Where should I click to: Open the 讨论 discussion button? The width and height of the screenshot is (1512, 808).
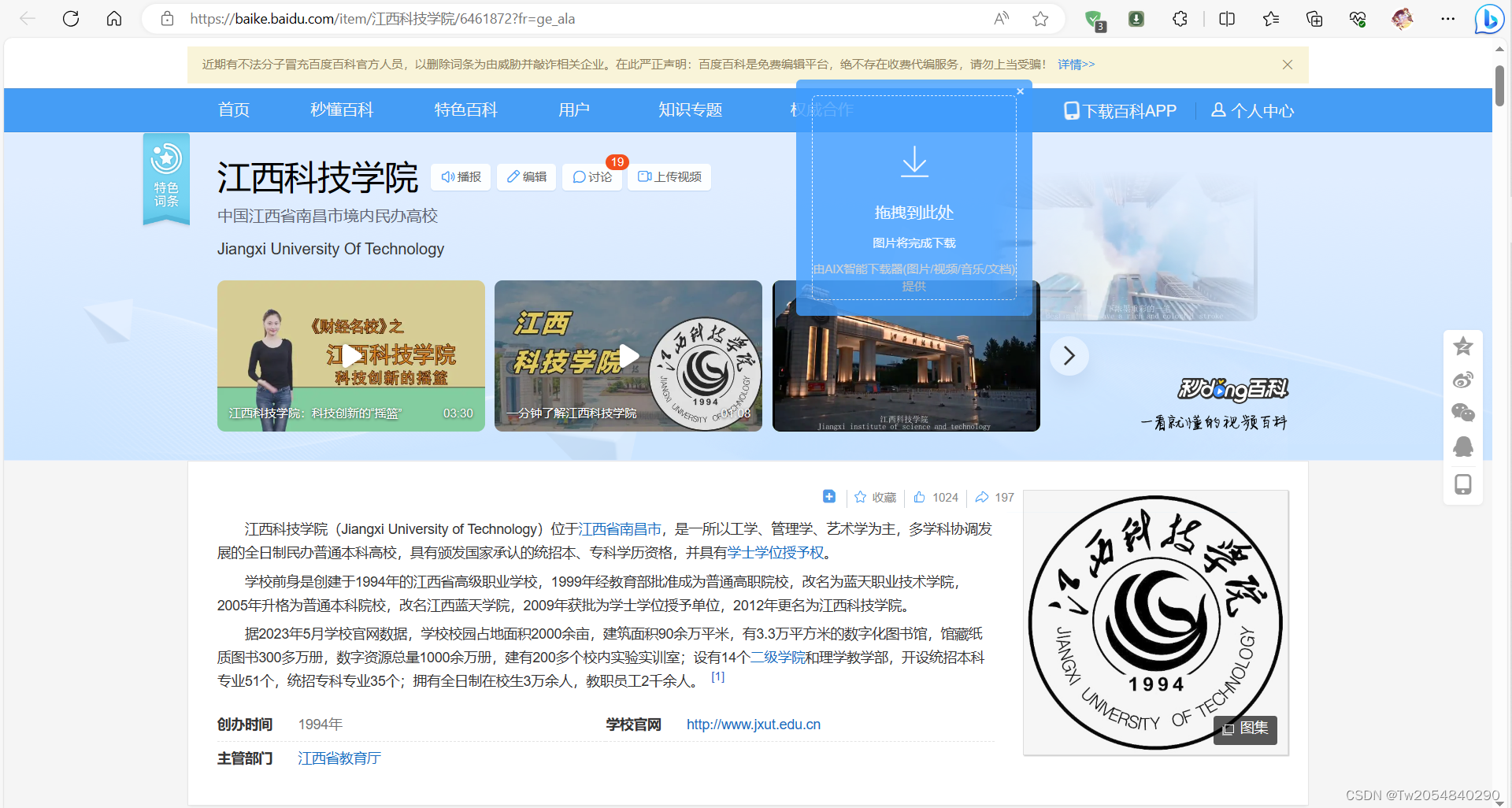pyautogui.click(x=592, y=177)
